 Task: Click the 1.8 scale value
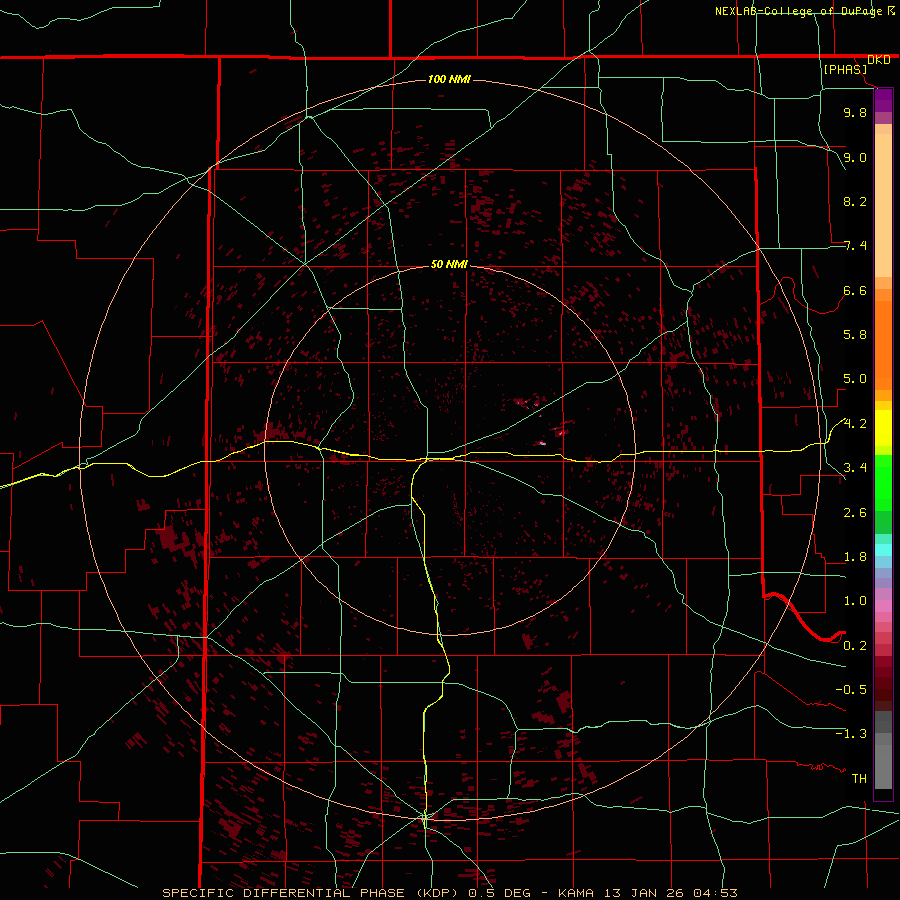click(x=855, y=557)
